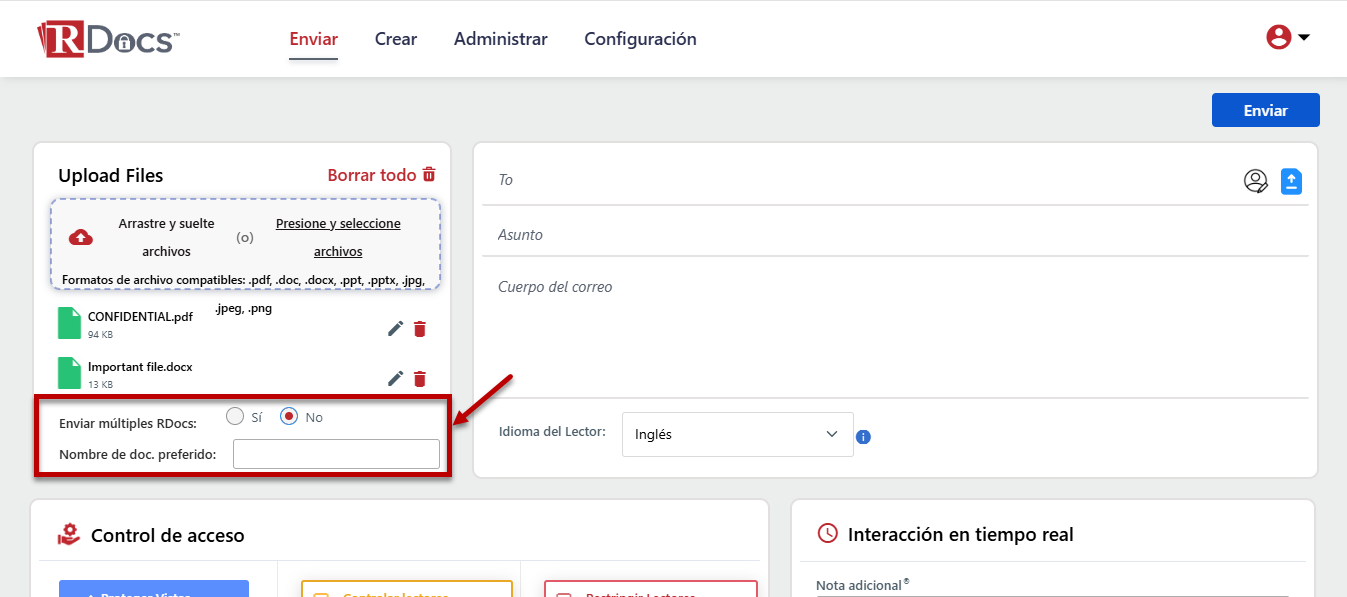Click the edit pencil for Important file.docx

tap(395, 378)
